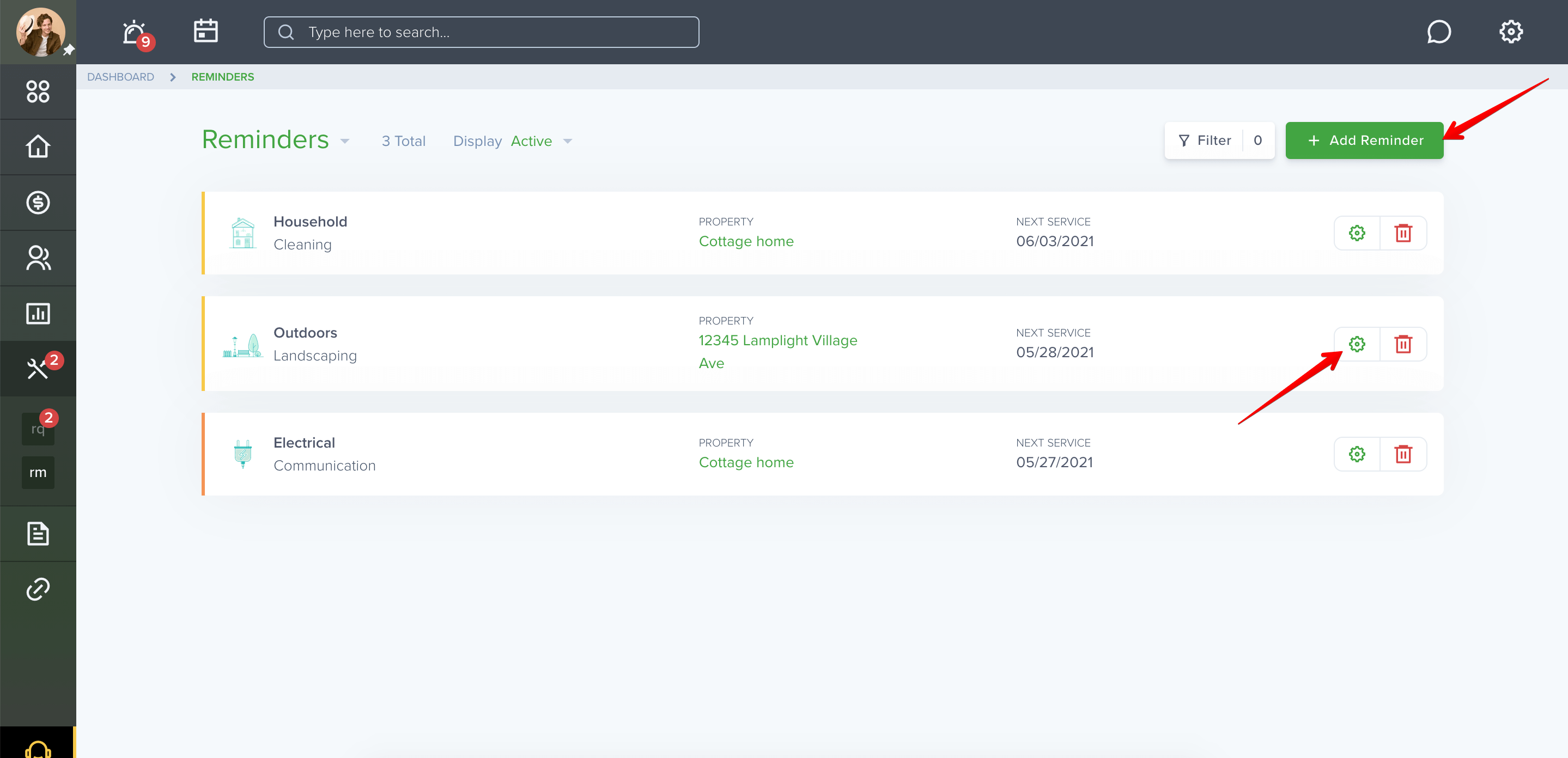
Task: Click the REMINDERS breadcrumb
Action: 223,77
